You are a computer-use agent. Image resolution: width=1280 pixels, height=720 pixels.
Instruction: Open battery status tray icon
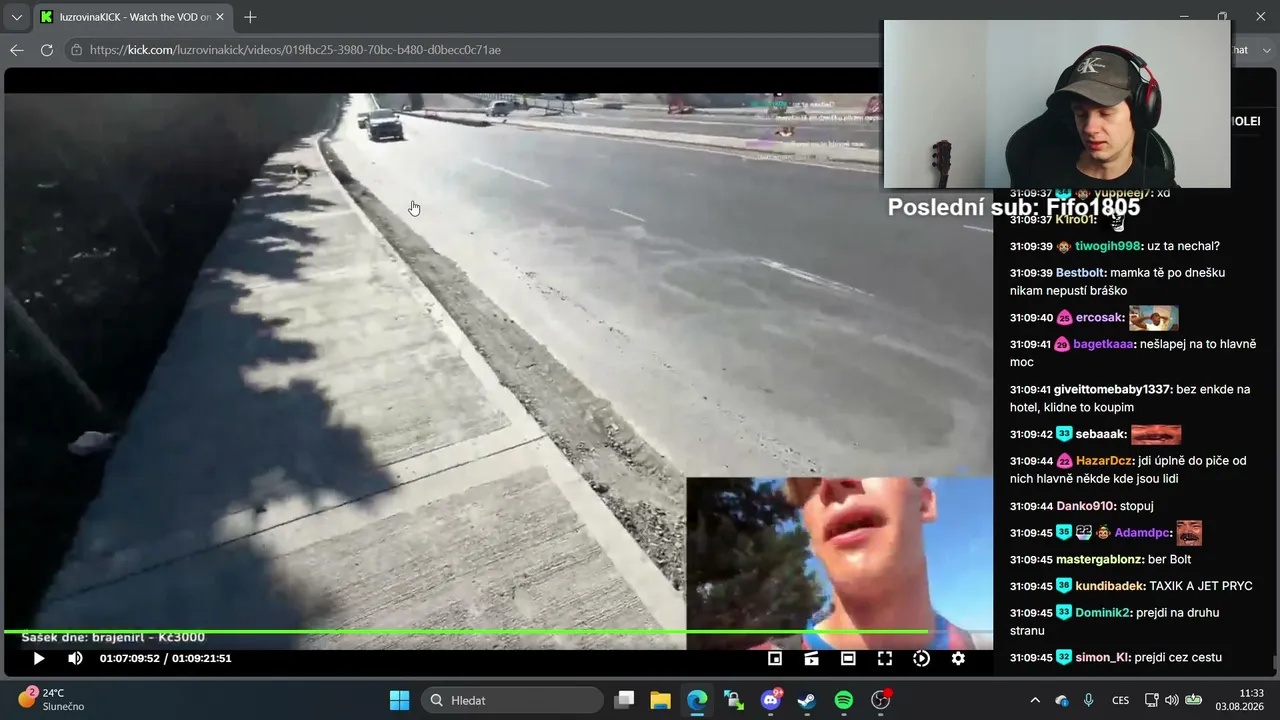(1194, 700)
